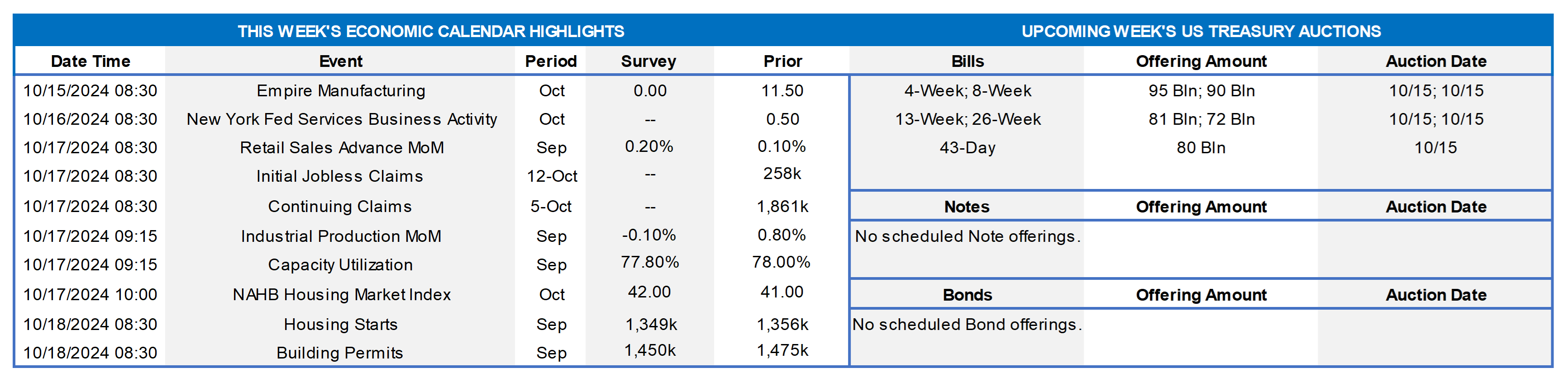
Task: Click the Empire Manufacturing event cell
Action: [x=341, y=90]
